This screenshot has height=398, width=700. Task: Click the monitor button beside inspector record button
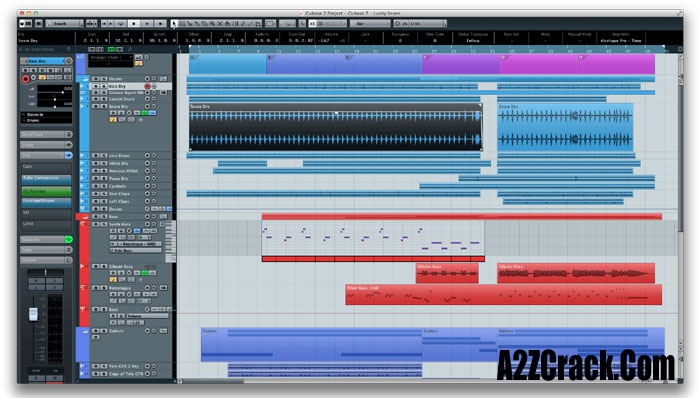click(33, 78)
